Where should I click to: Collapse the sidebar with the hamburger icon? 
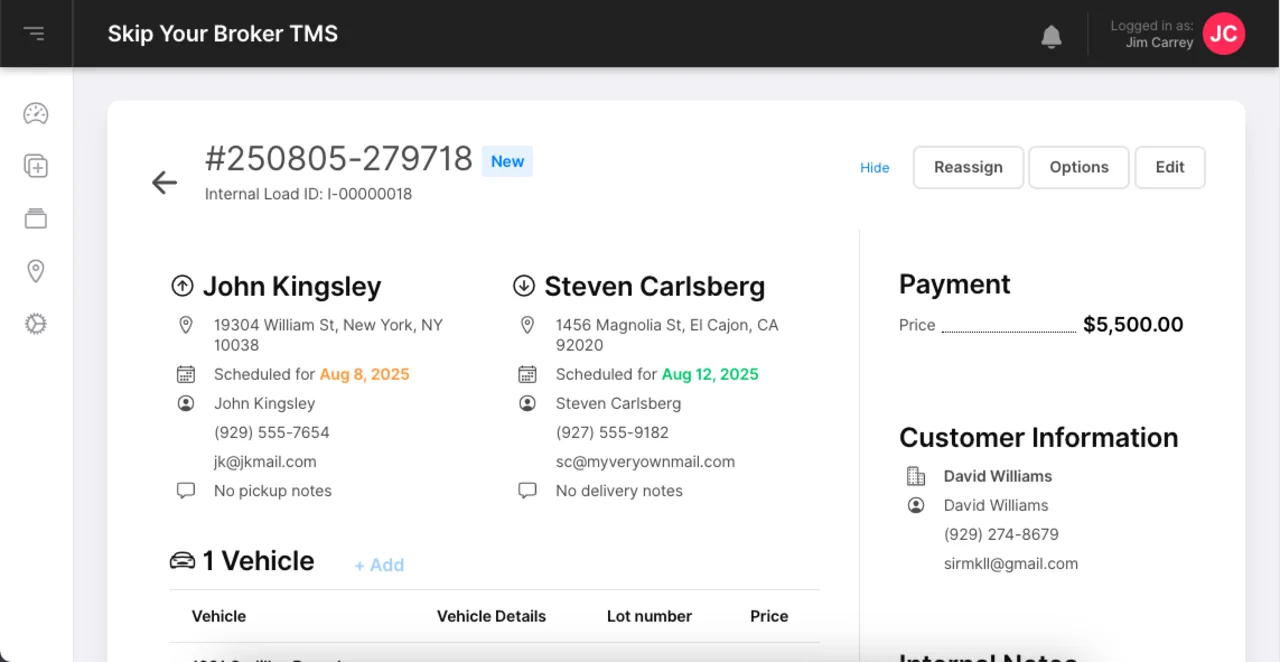pyautogui.click(x=36, y=33)
